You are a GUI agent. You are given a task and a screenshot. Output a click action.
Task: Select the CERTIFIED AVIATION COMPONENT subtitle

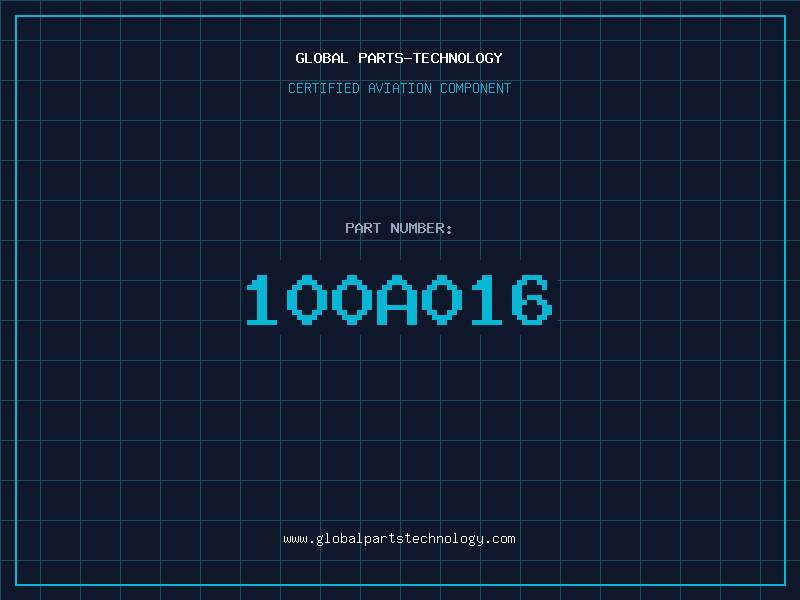point(399,88)
